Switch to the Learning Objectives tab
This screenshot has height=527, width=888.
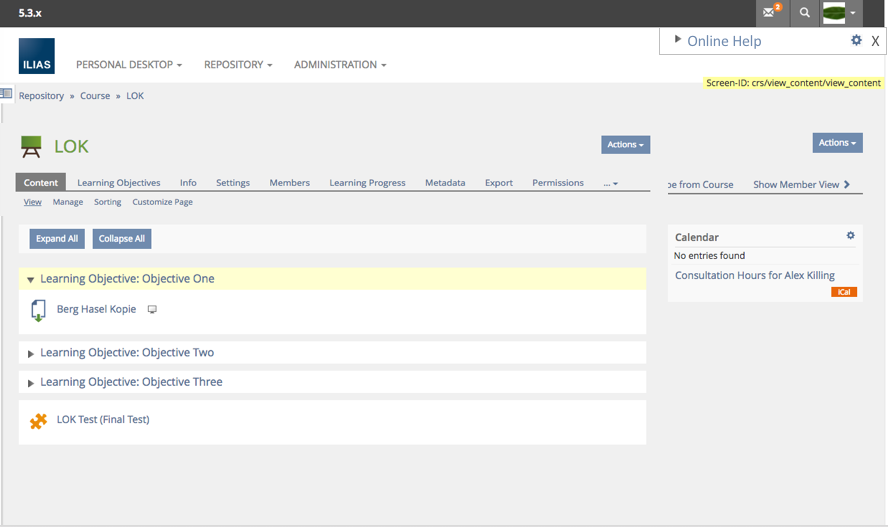(x=118, y=183)
